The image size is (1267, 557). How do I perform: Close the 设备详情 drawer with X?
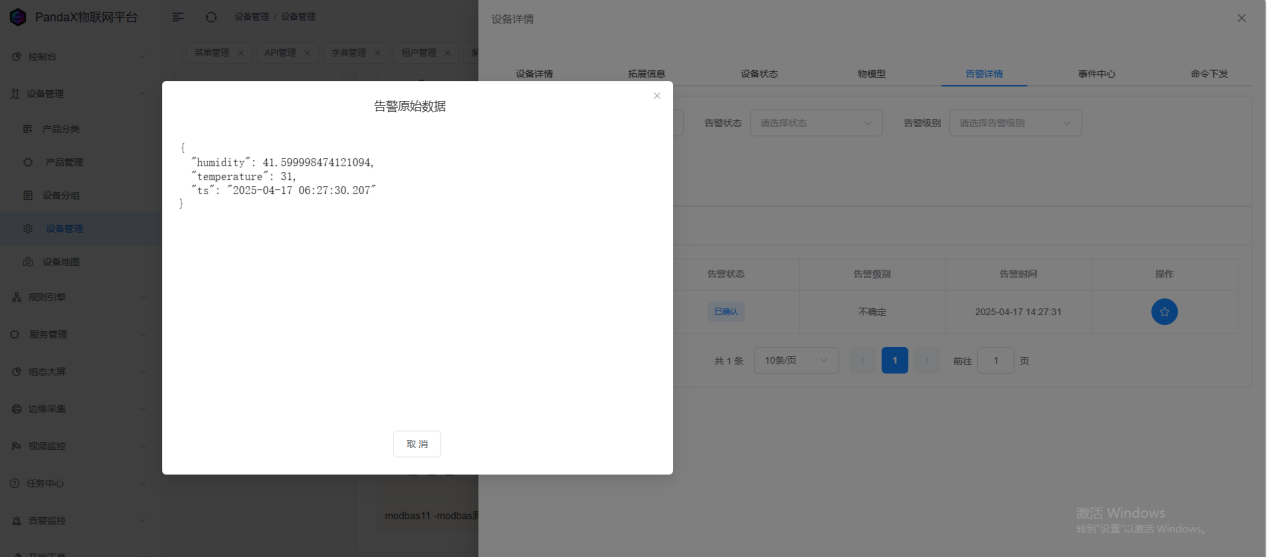(x=1242, y=18)
